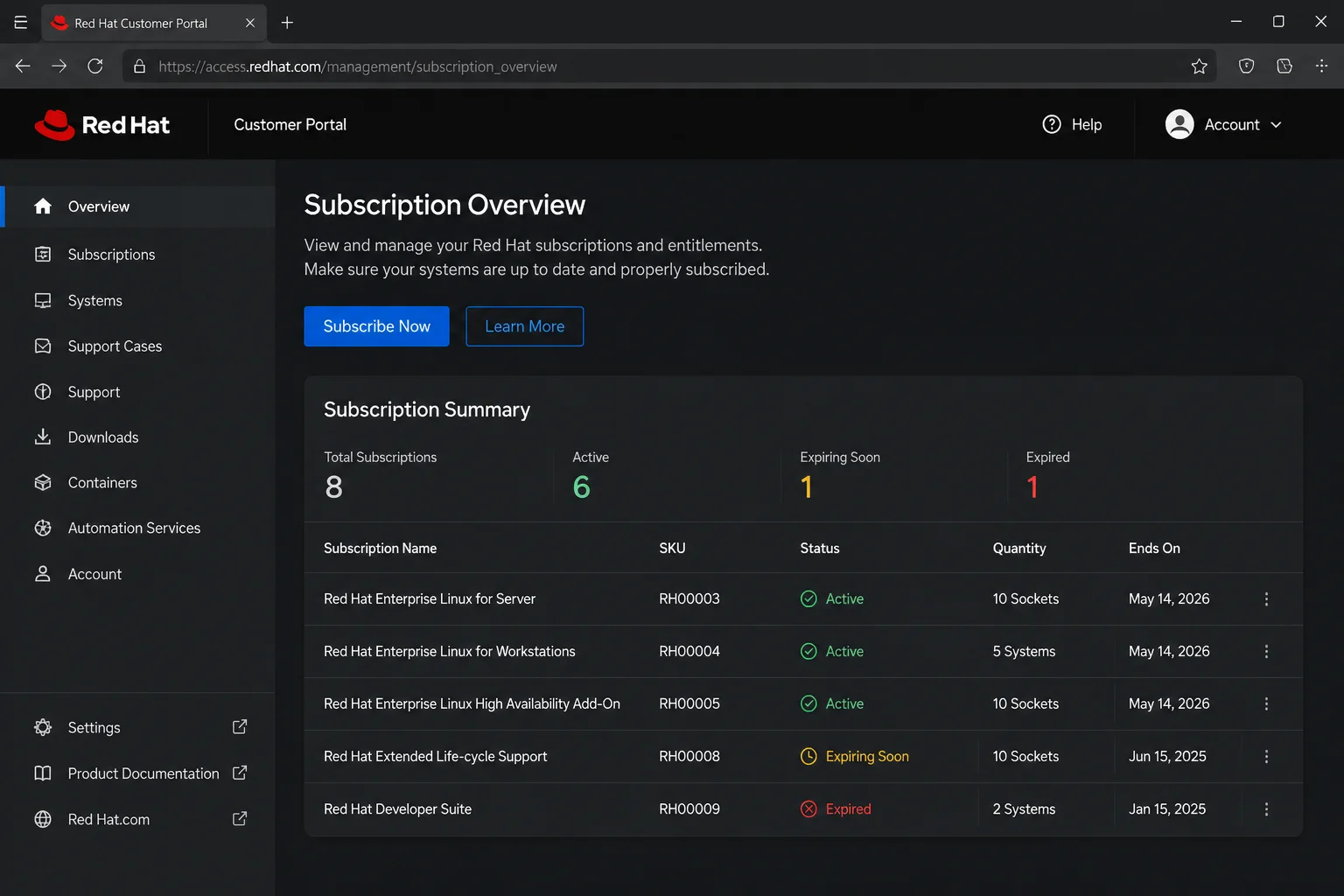
Task: Bookmark this page with the star icon
Action: click(1199, 66)
